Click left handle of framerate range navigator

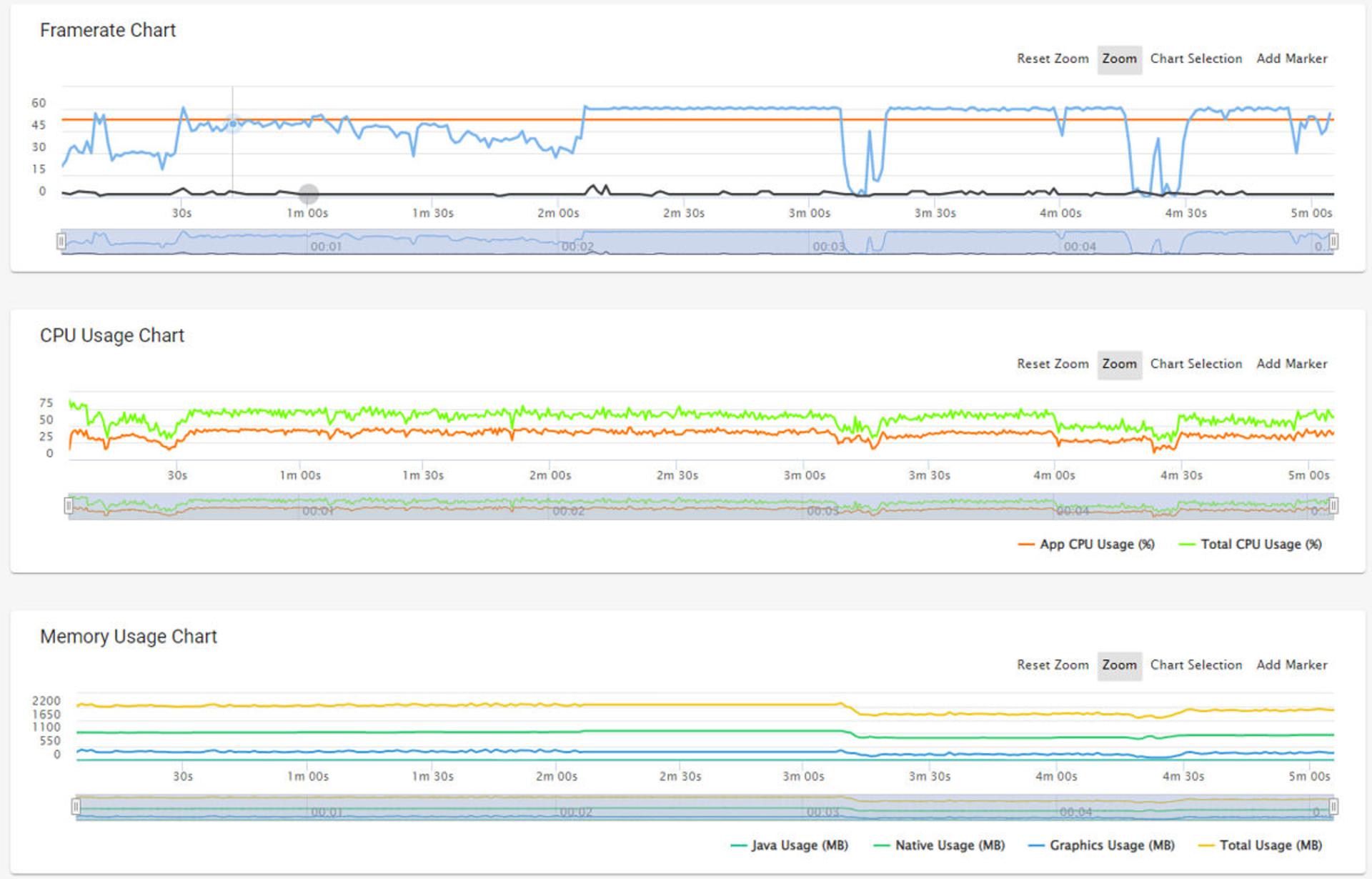[x=61, y=242]
